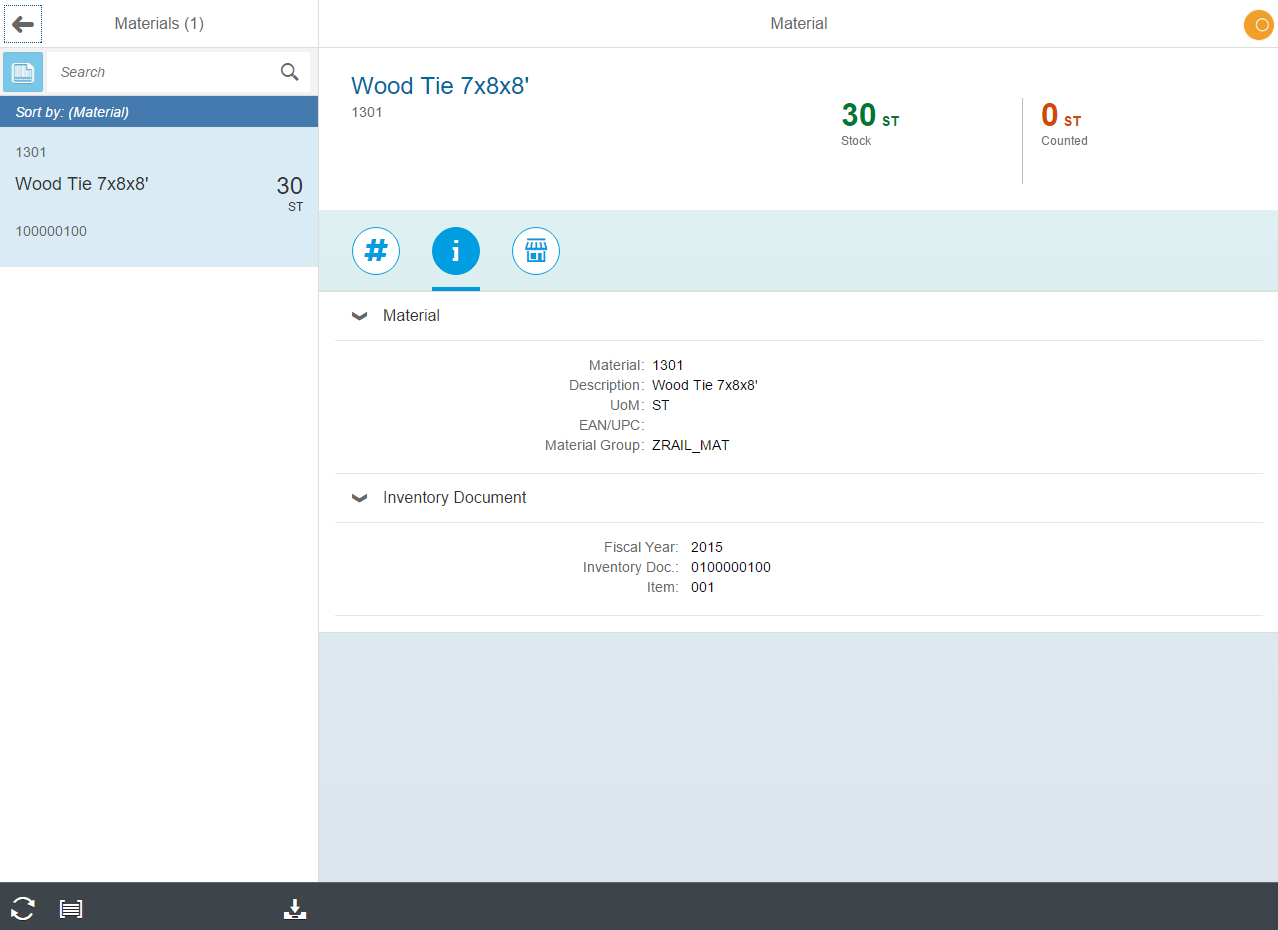Image resolution: width=1278 pixels, height=930 pixels.
Task: Click the magnifier search icon
Action: (x=290, y=72)
